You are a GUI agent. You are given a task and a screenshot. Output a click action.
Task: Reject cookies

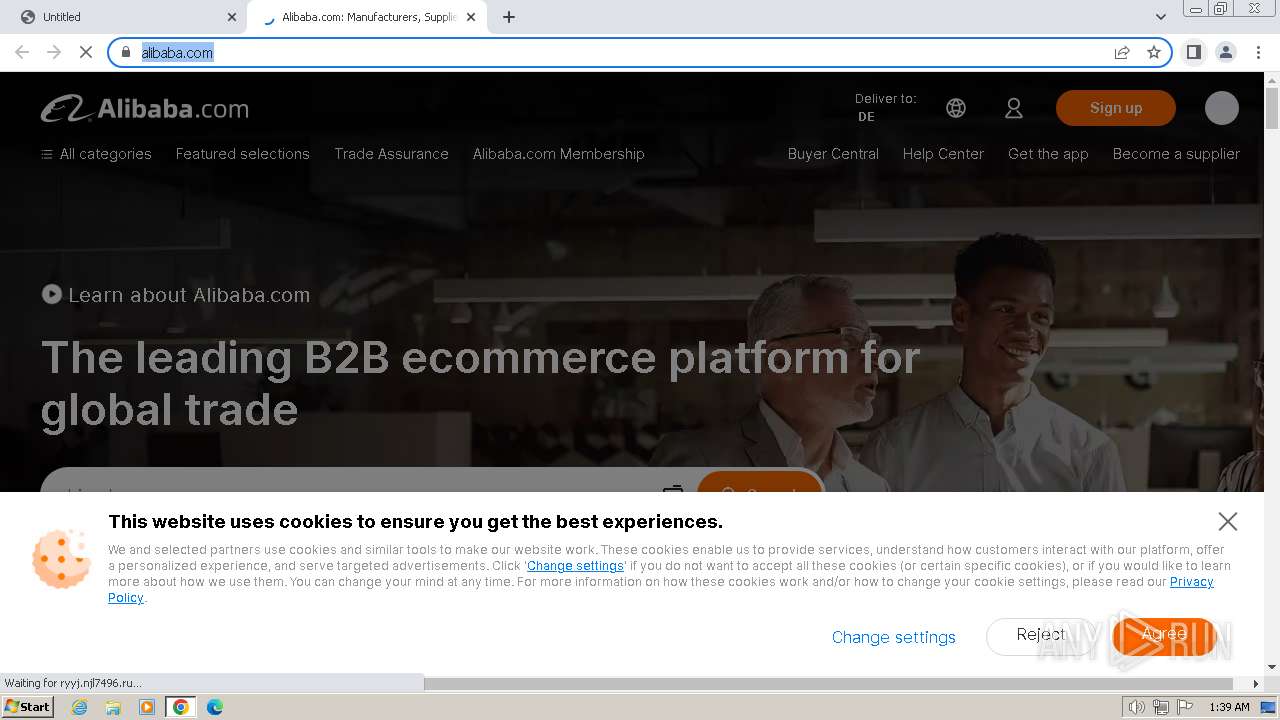click(x=1041, y=636)
